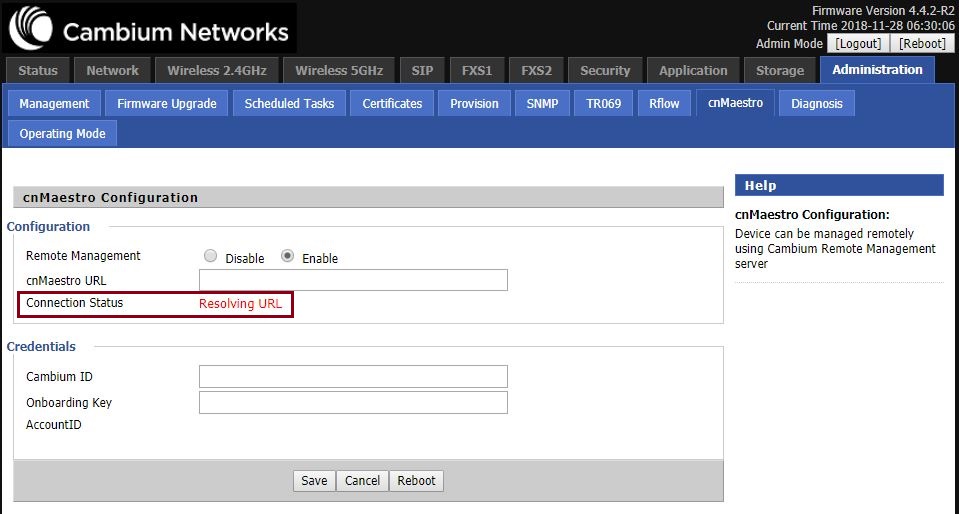Click the Onboarding Key input field
The image size is (959, 514).
(353, 403)
